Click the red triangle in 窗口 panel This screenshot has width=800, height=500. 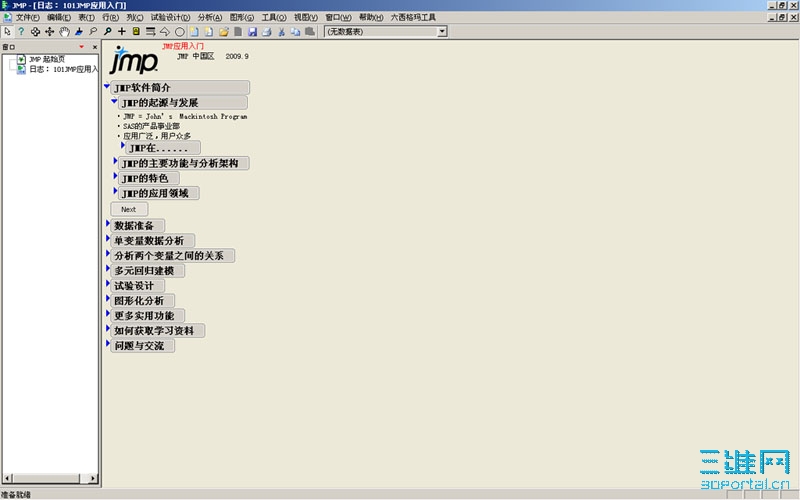82,47
